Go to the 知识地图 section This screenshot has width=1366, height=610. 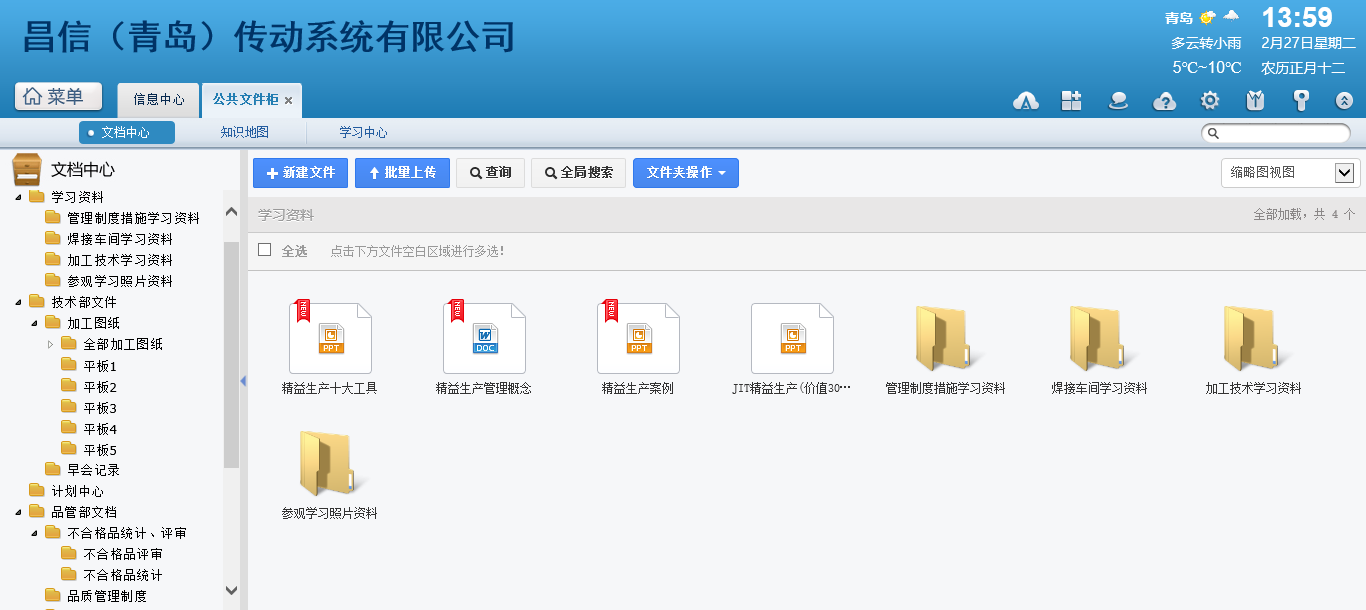pyautogui.click(x=245, y=132)
